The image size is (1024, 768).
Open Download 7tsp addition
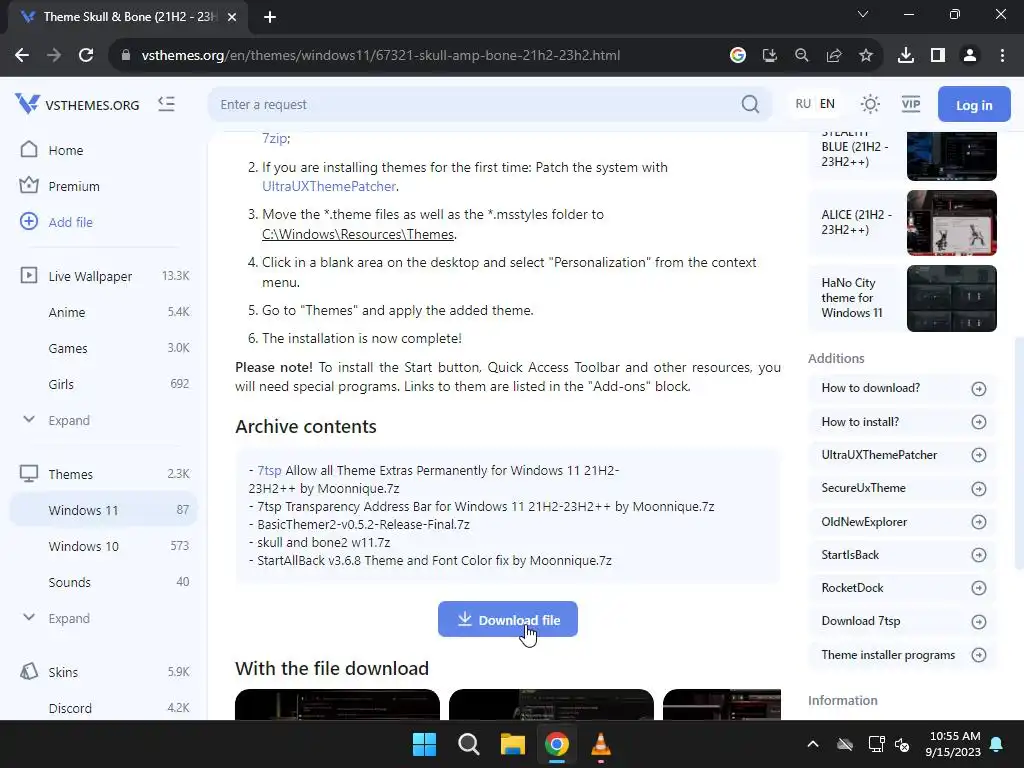(903, 621)
